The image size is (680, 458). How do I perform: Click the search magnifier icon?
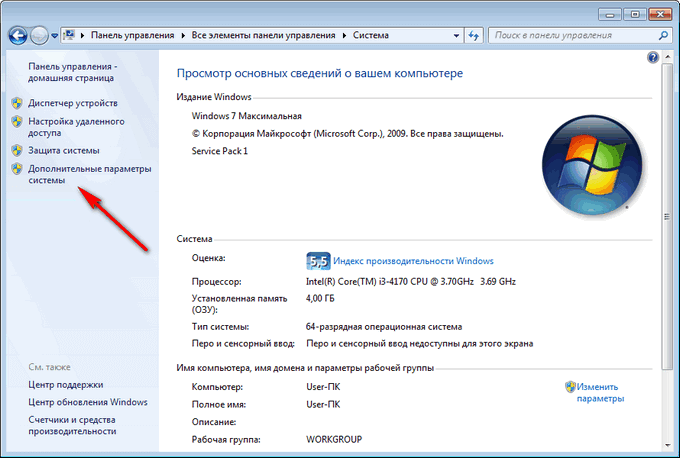663,36
